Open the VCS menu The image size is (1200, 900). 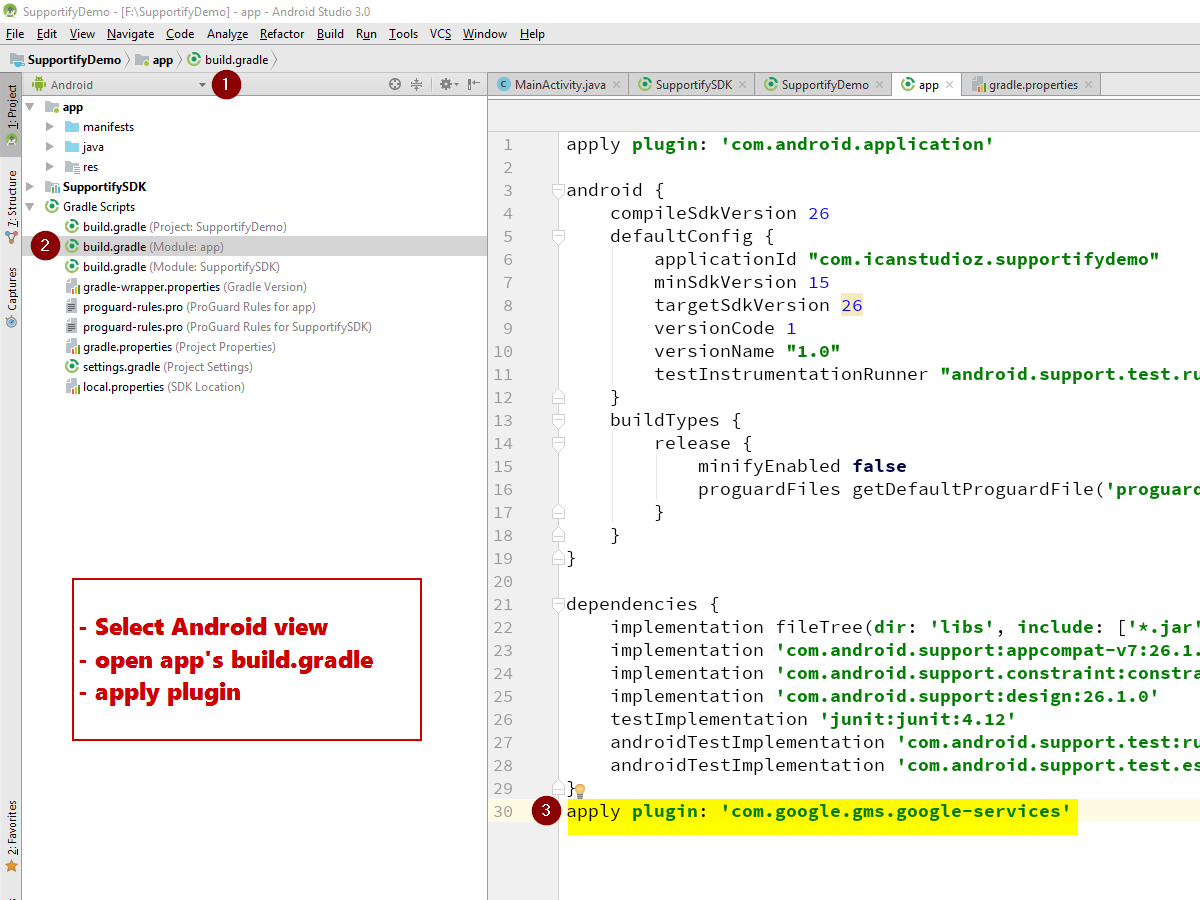(x=440, y=34)
